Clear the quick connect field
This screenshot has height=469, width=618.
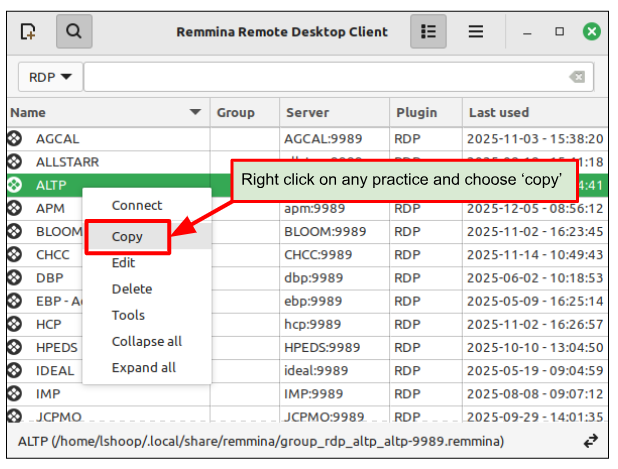[x=577, y=77]
